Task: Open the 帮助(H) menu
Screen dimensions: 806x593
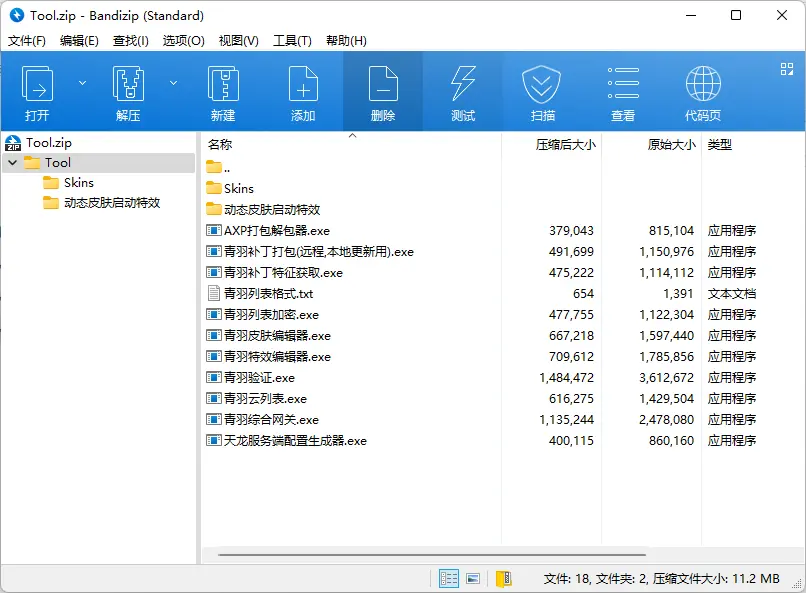Action: (346, 41)
